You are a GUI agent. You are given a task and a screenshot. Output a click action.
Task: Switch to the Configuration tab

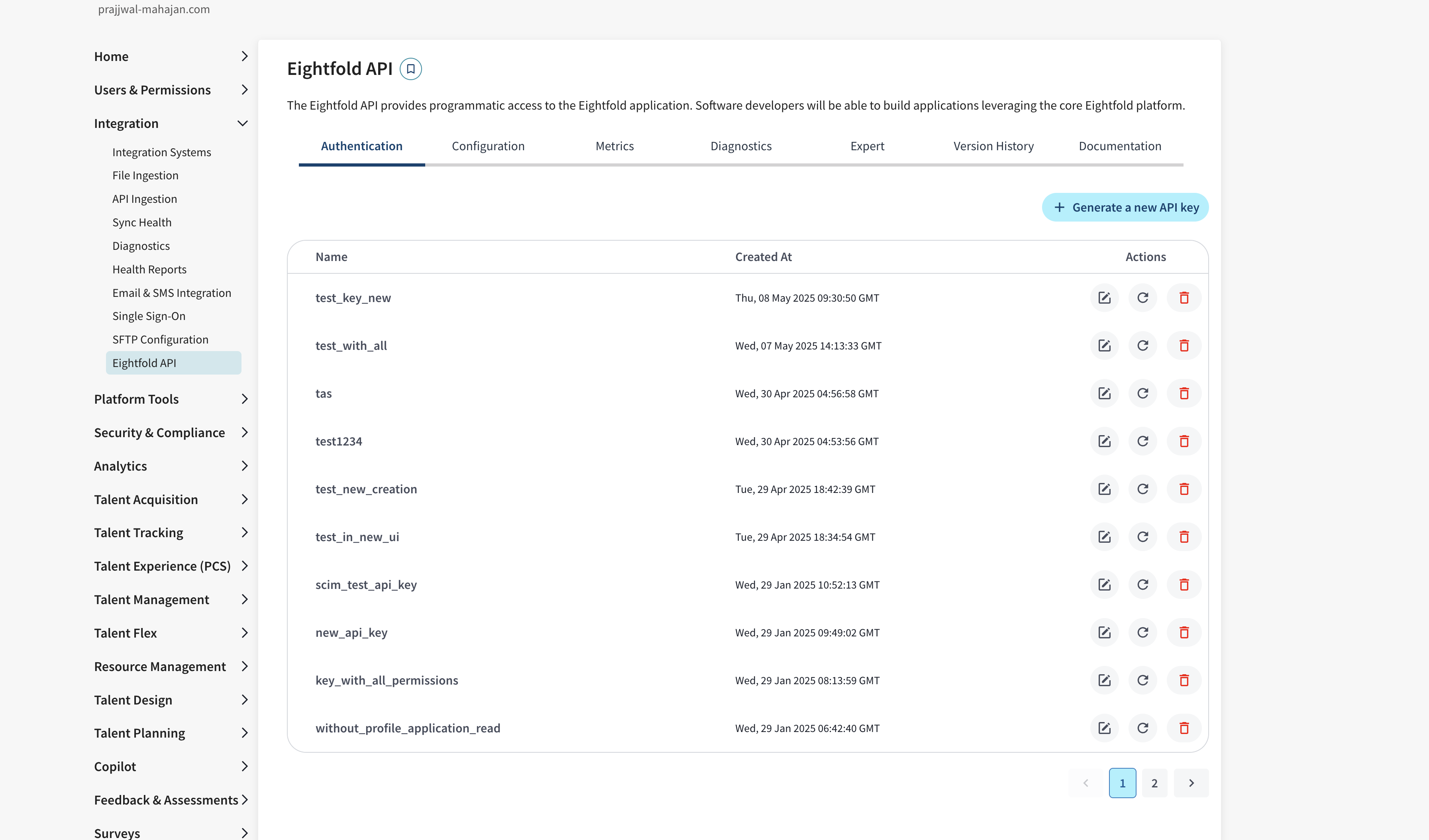click(x=488, y=146)
